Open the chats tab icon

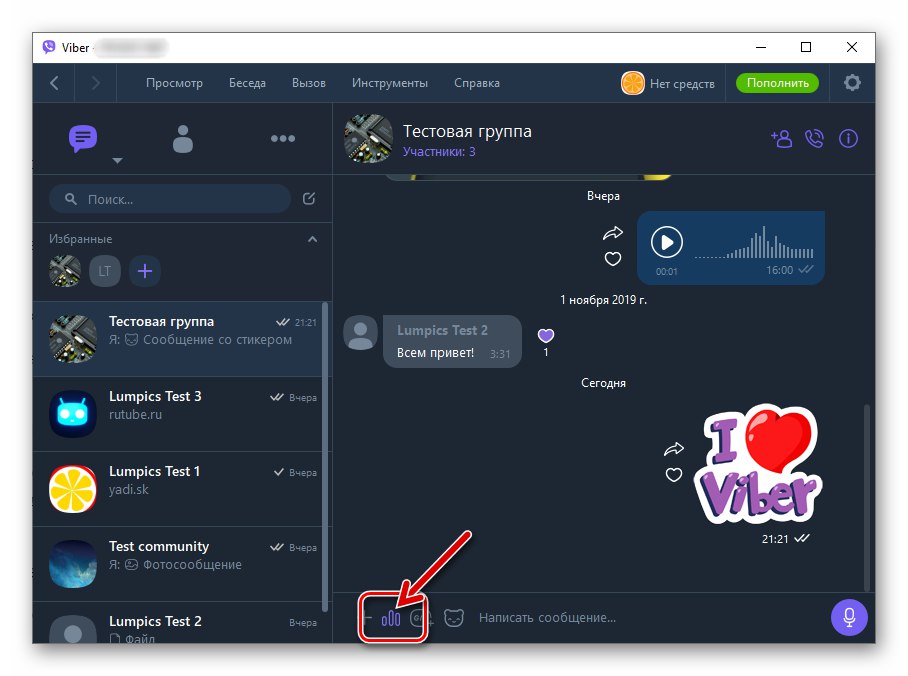click(x=83, y=138)
